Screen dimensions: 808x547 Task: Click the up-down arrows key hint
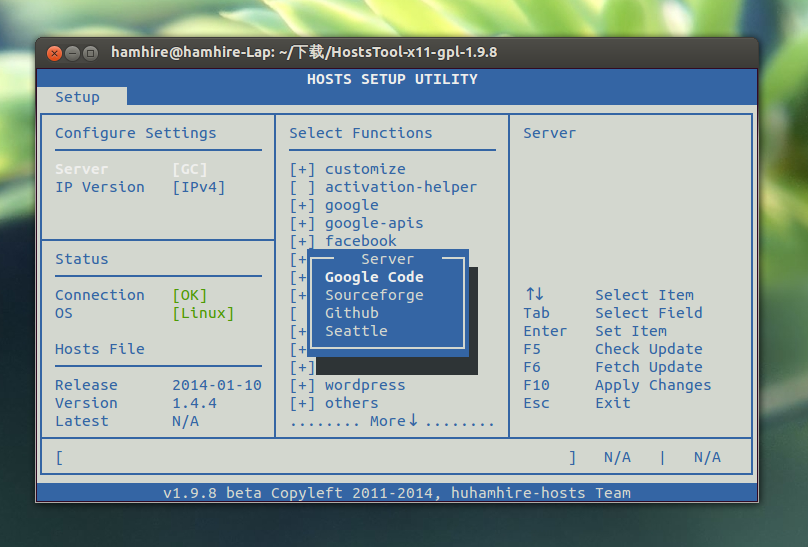click(534, 294)
